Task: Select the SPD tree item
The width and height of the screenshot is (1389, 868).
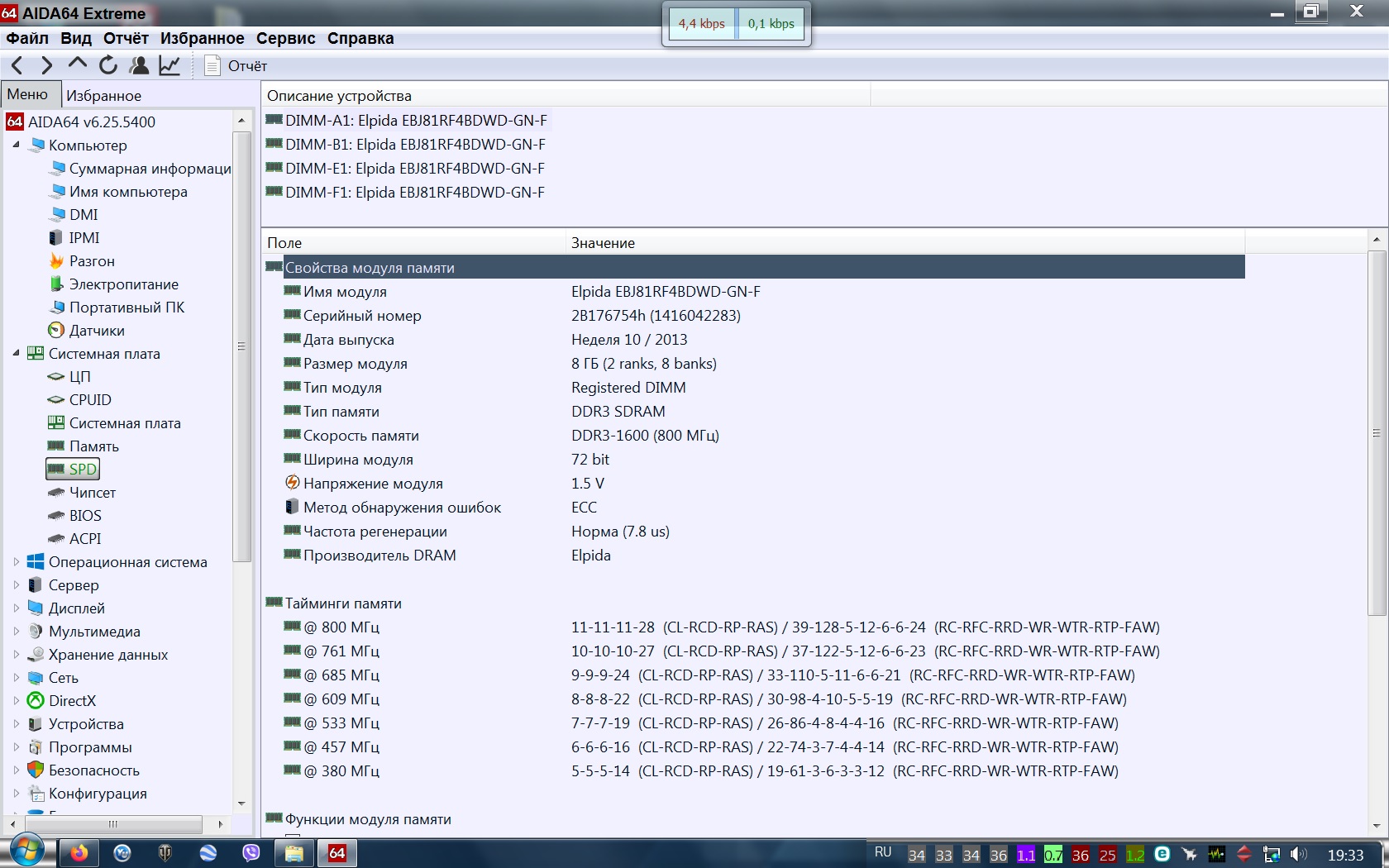Action: tap(73, 469)
